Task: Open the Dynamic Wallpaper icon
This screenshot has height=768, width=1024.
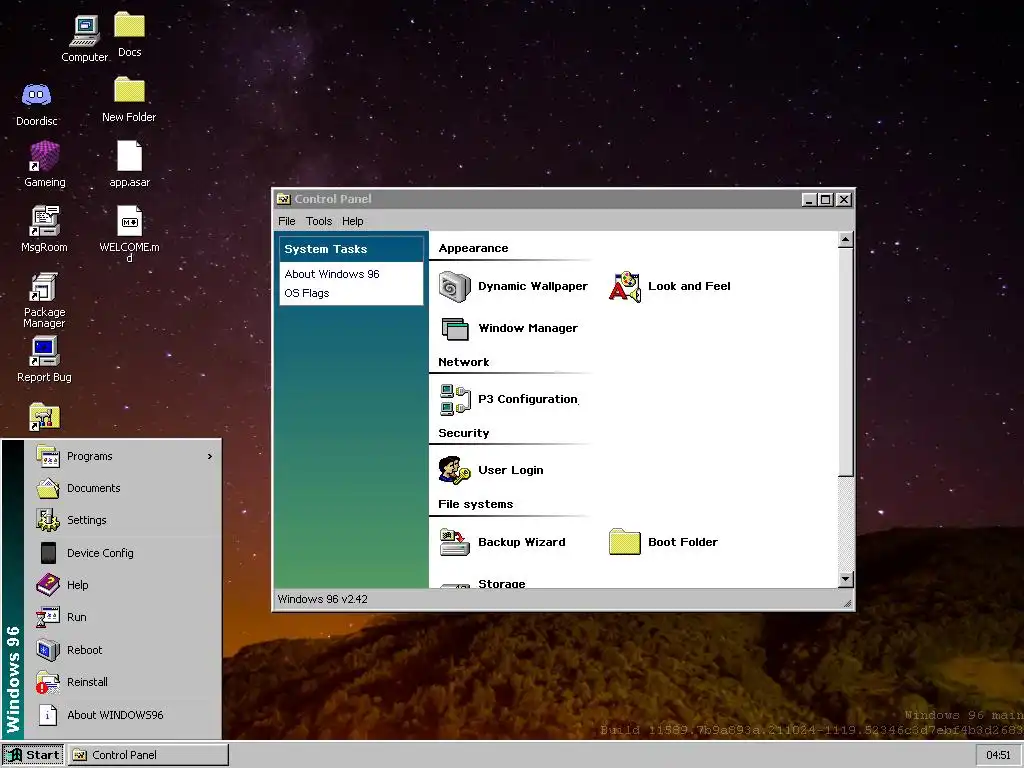Action: pos(455,287)
